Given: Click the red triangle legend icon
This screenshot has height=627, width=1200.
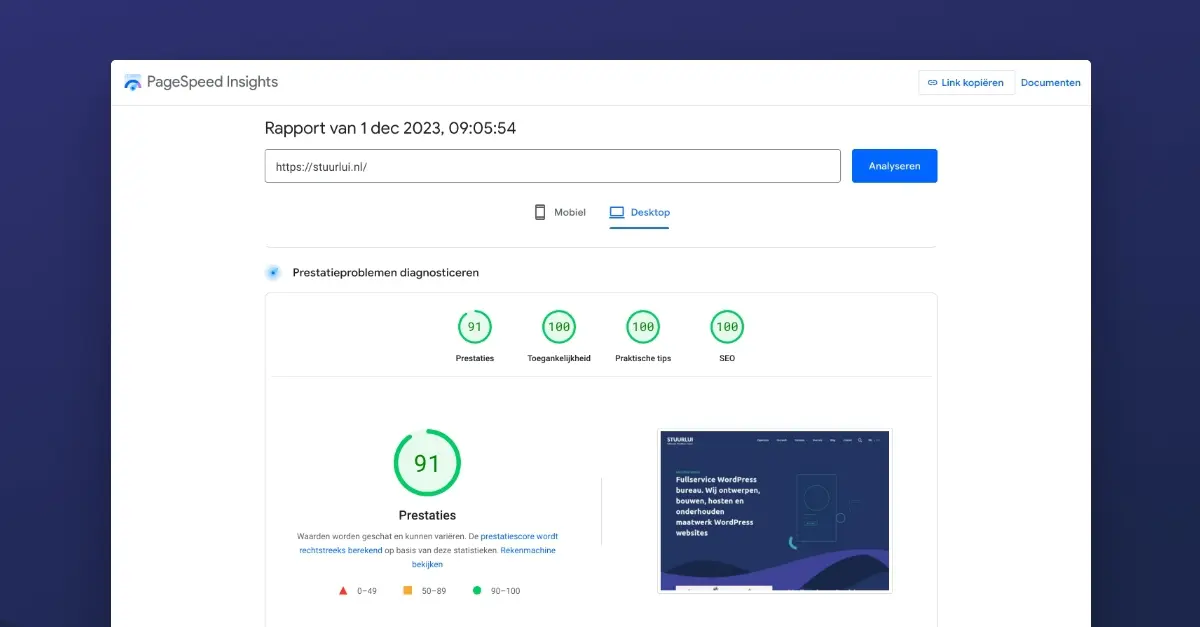Looking at the screenshot, I should point(342,590).
